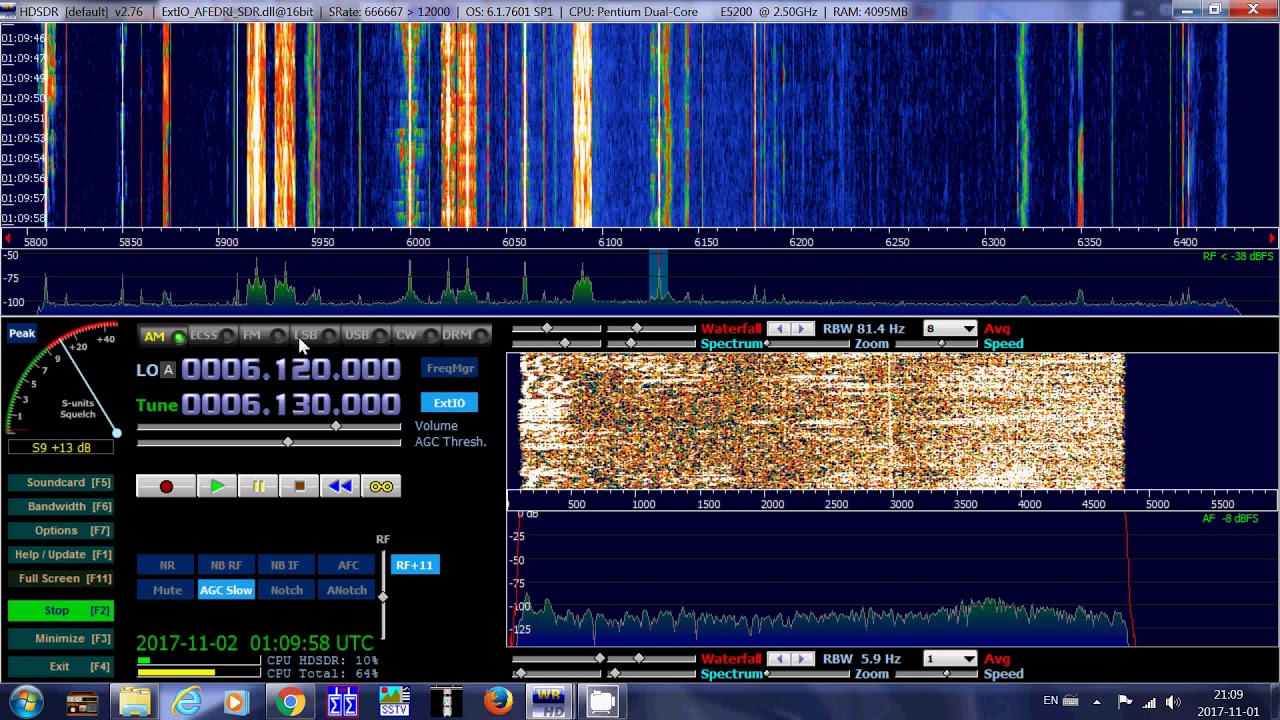
Task: Adjust the vertical RF gain slider
Action: (383, 595)
